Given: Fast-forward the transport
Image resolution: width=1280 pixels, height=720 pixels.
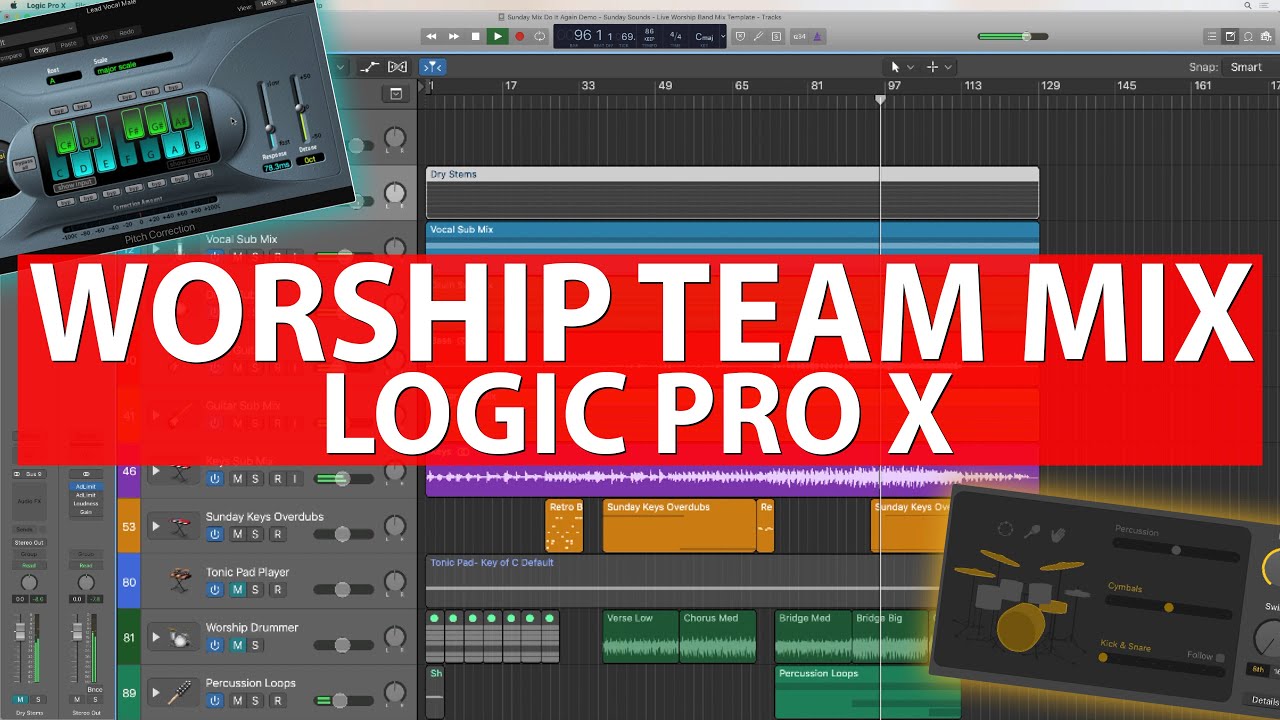Looking at the screenshot, I should pyautogui.click(x=454, y=37).
